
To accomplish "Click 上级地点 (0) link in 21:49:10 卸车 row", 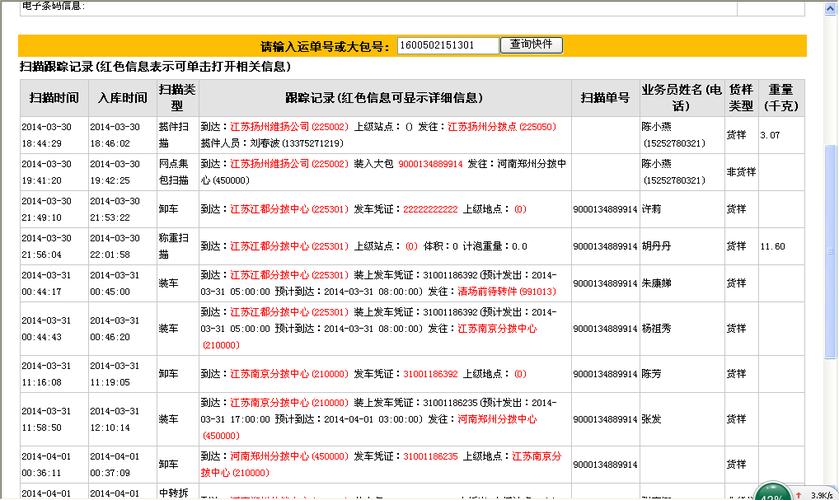I will click(519, 210).
